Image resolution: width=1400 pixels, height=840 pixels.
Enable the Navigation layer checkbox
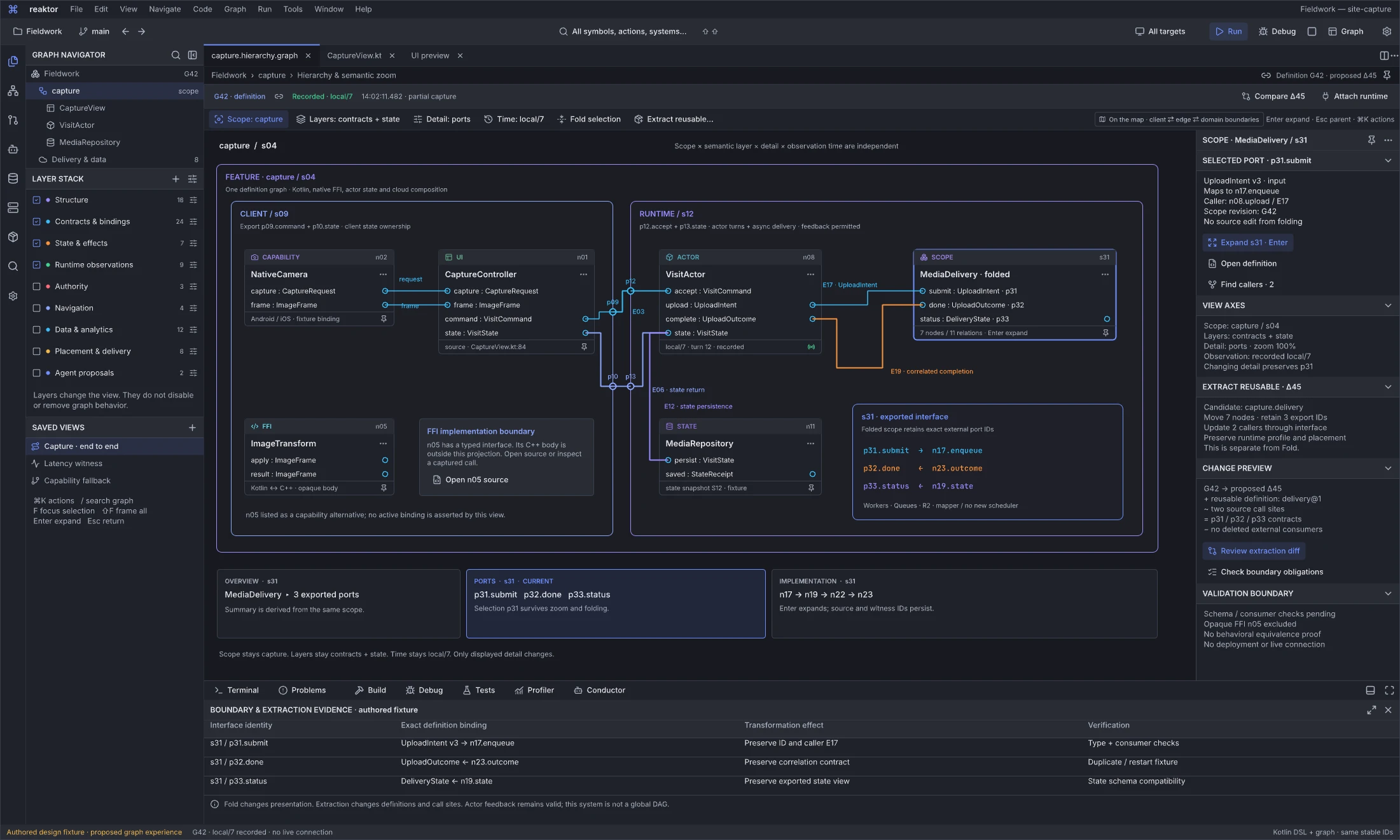36,308
